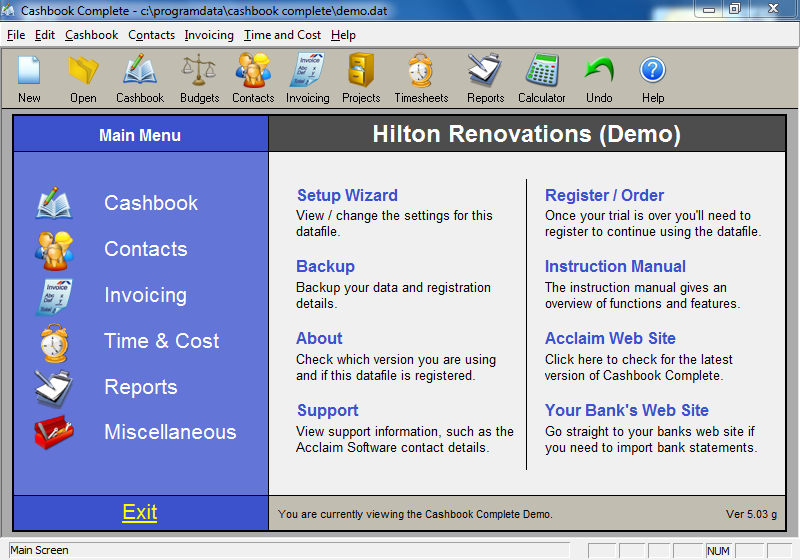Click the Open folder toolbar icon
The image size is (800, 560).
coord(83,71)
